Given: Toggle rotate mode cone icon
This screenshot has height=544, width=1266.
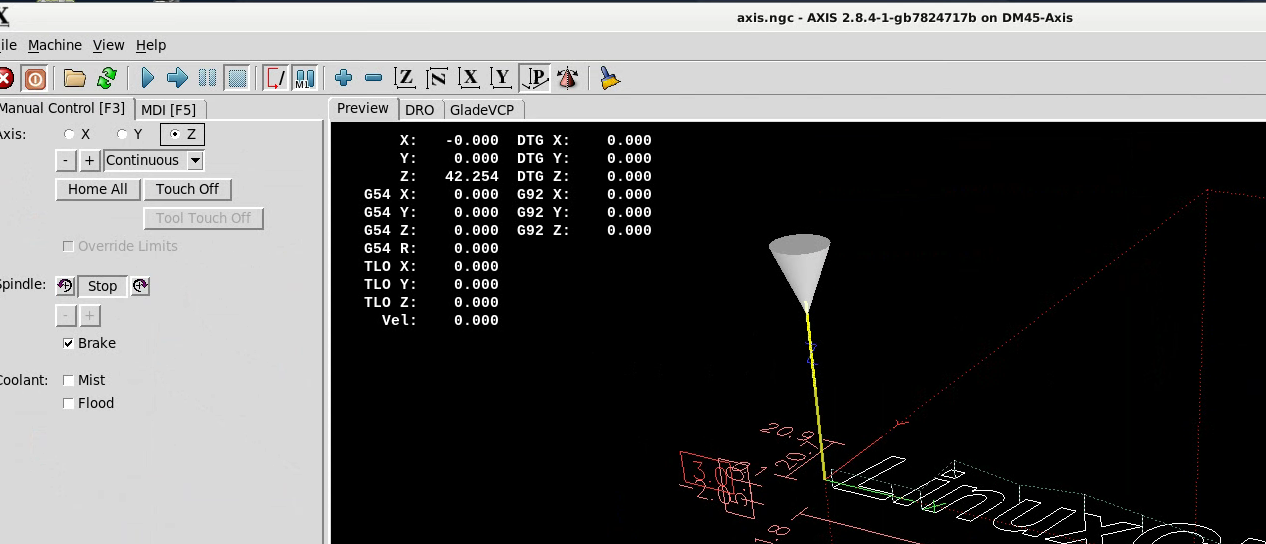Looking at the screenshot, I should (567, 78).
